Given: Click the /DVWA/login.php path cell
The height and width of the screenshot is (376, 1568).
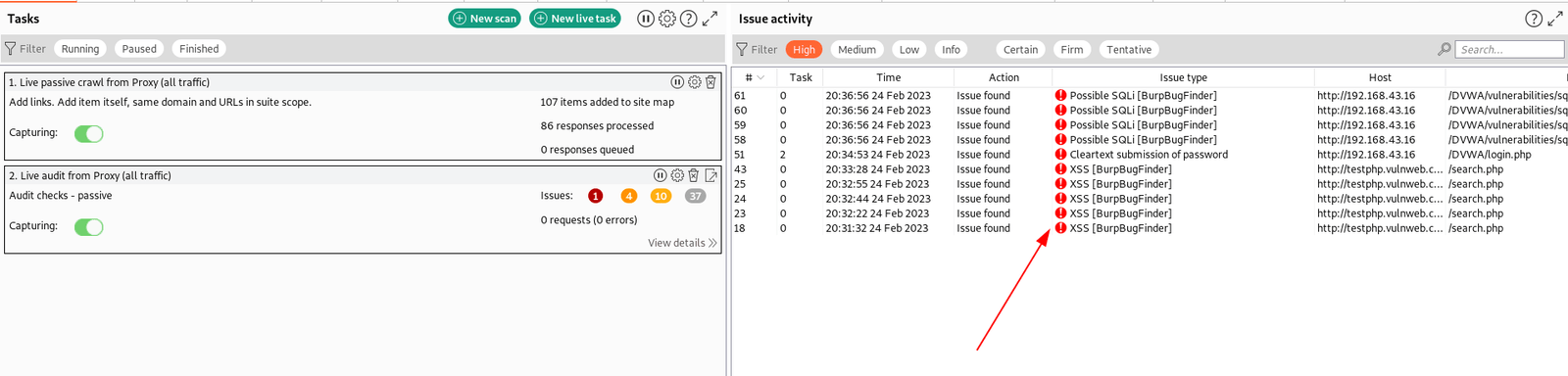Looking at the screenshot, I should click(1490, 154).
